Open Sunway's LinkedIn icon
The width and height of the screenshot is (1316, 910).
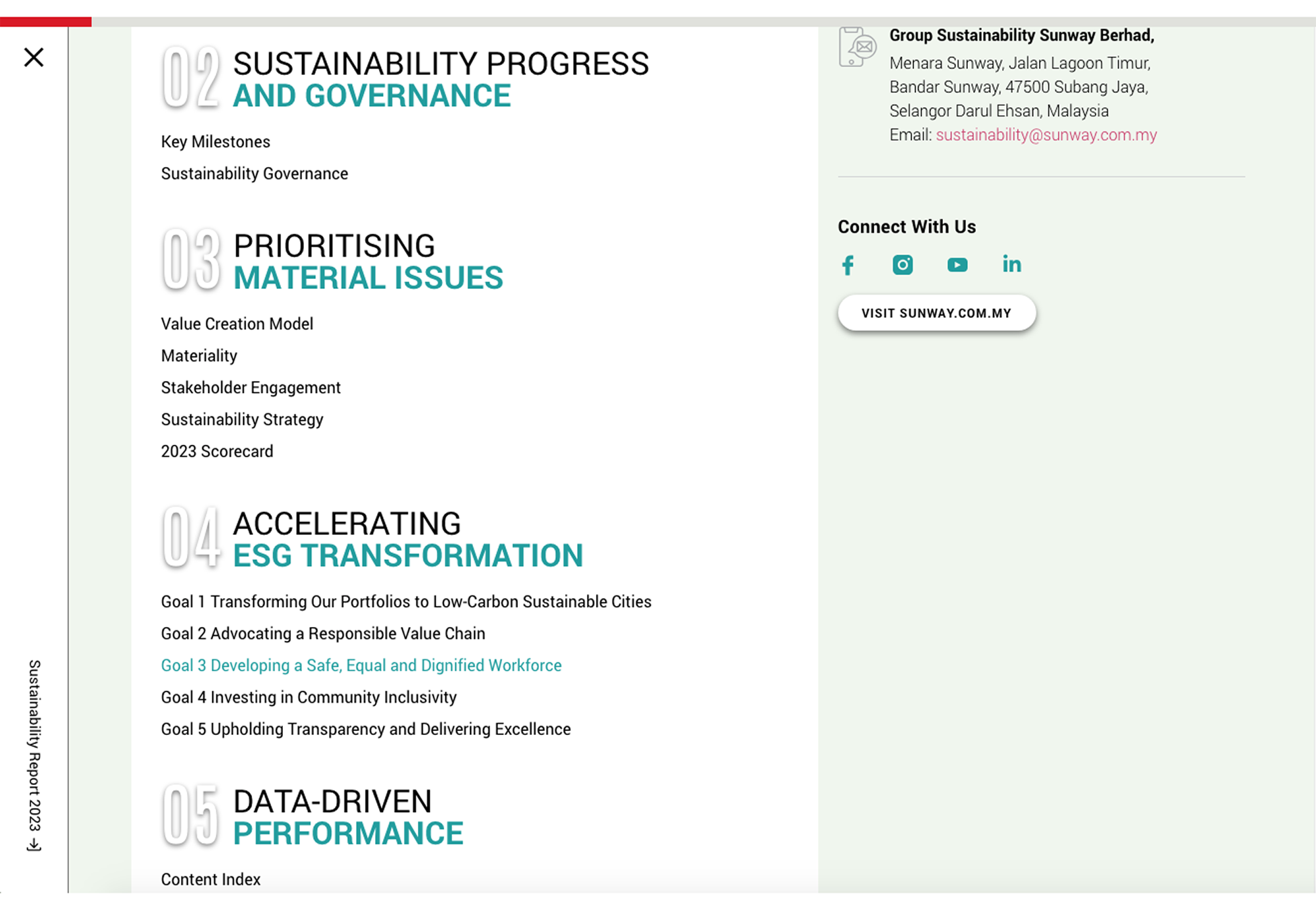(1012, 264)
